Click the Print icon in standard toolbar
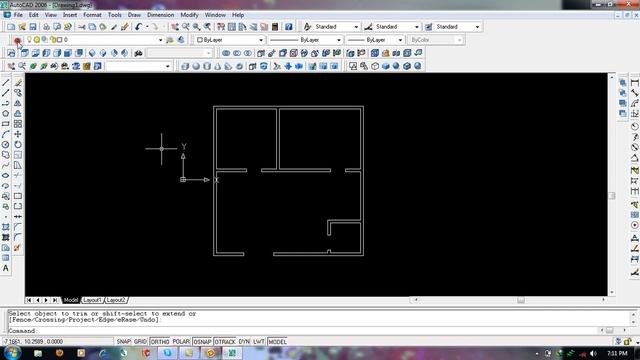The height and width of the screenshot is (360, 640). pos(47,27)
